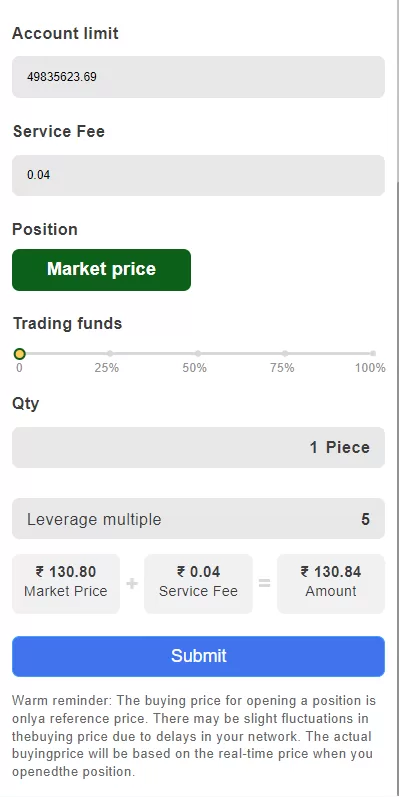
Task: Click the Amount ₹ 130.84 box
Action: tap(331, 584)
